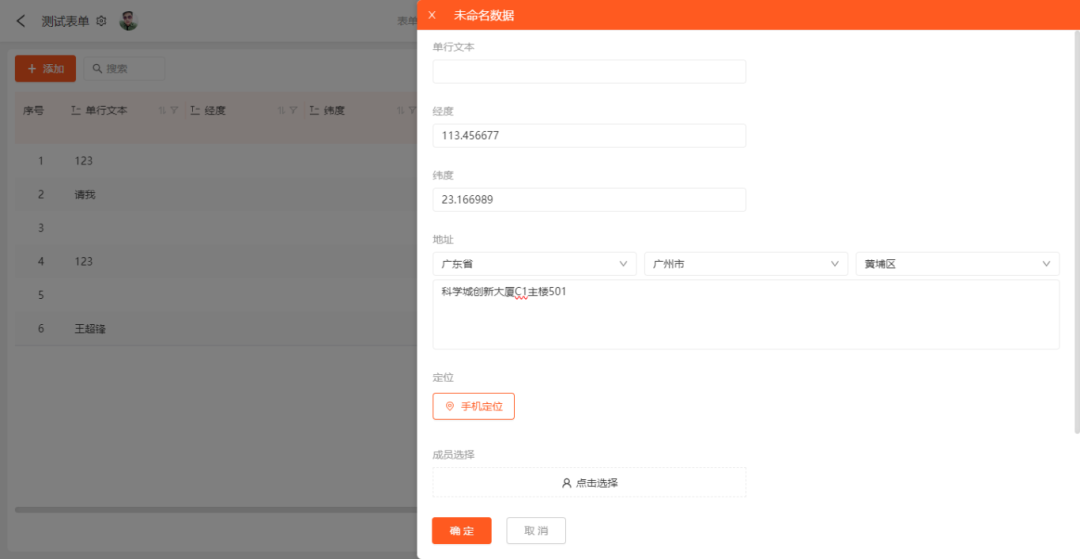Click the text-type icon of 纬度 column

pyautogui.click(x=315, y=110)
